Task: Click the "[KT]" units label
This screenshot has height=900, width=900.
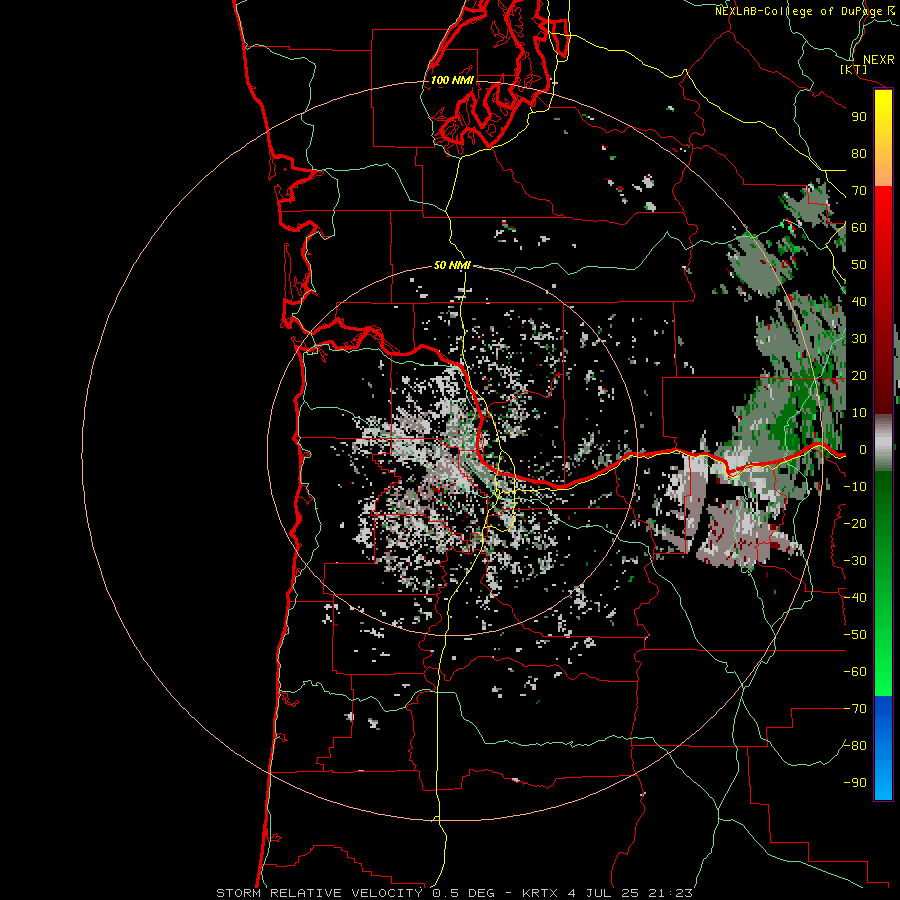Action: [x=854, y=69]
